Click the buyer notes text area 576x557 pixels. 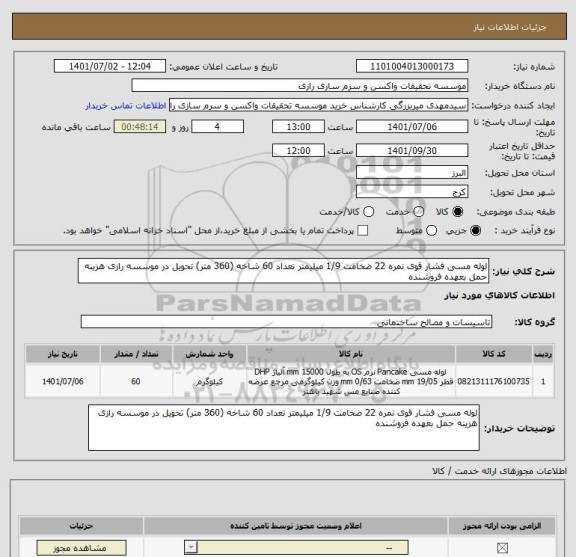284,428
